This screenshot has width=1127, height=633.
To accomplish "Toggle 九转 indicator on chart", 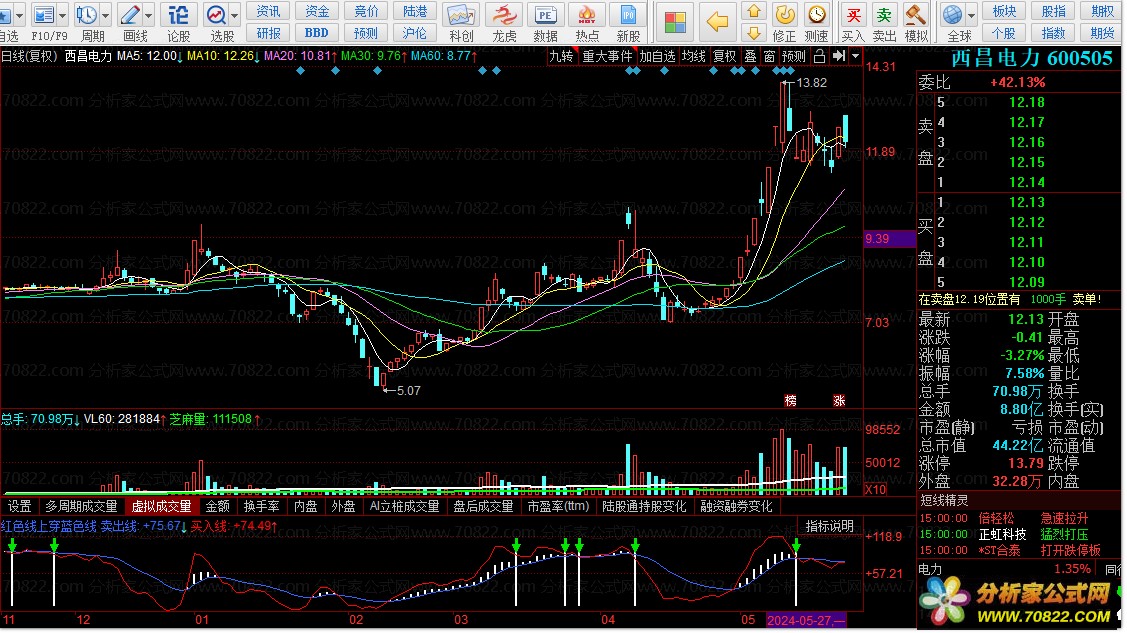I will click(561, 56).
